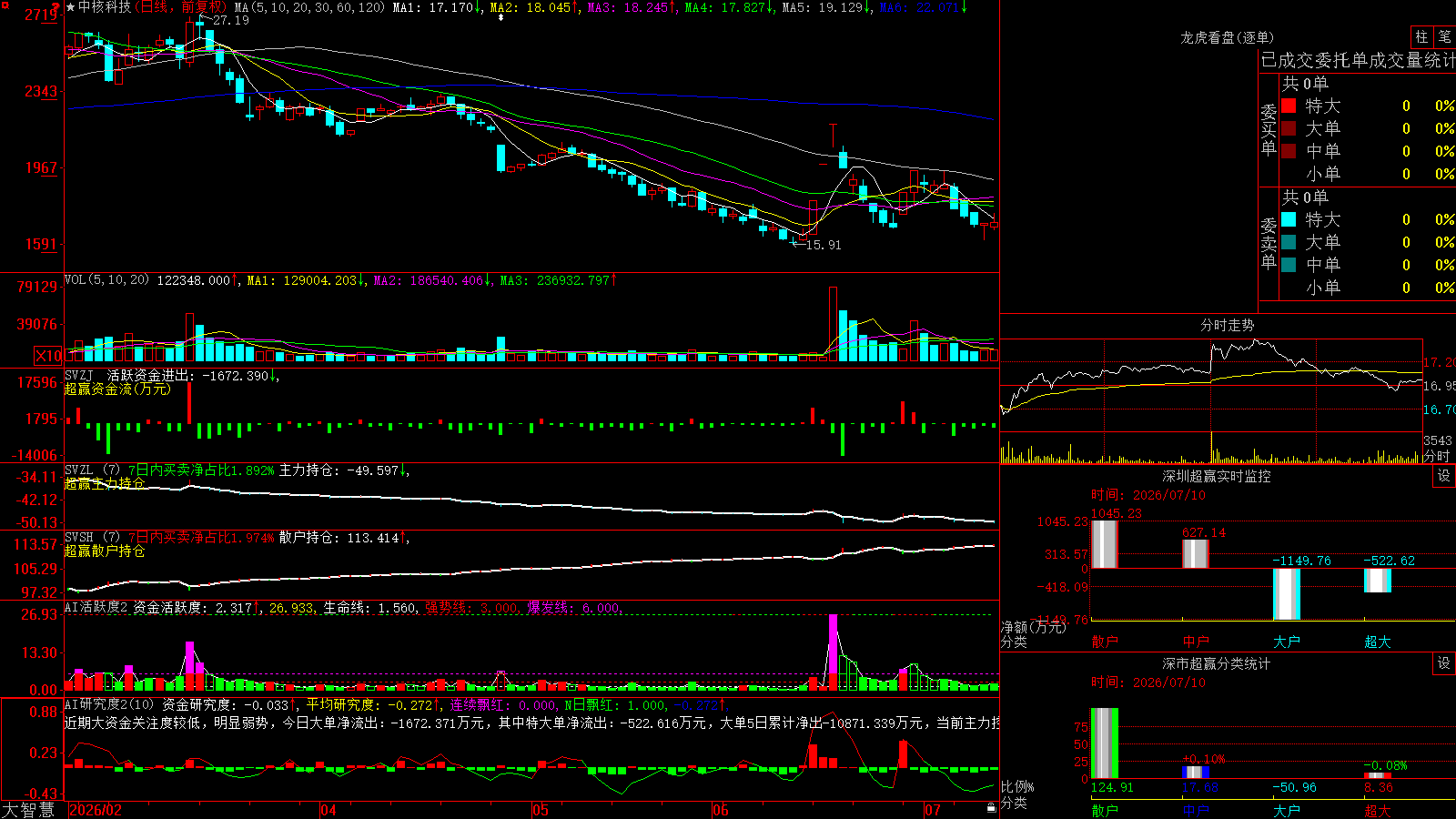The height and width of the screenshot is (819, 1456).
Task: Click the MA1: 17.170 value
Action: [x=438, y=7]
